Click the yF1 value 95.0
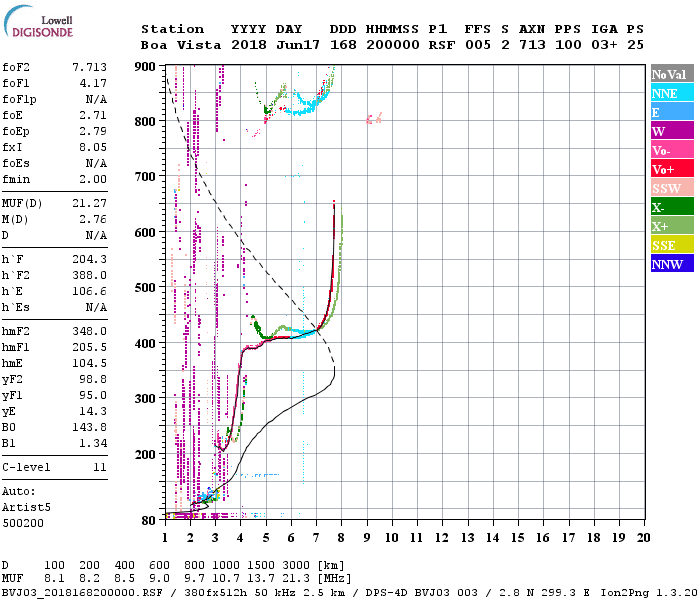700x600 pixels. click(x=93, y=396)
